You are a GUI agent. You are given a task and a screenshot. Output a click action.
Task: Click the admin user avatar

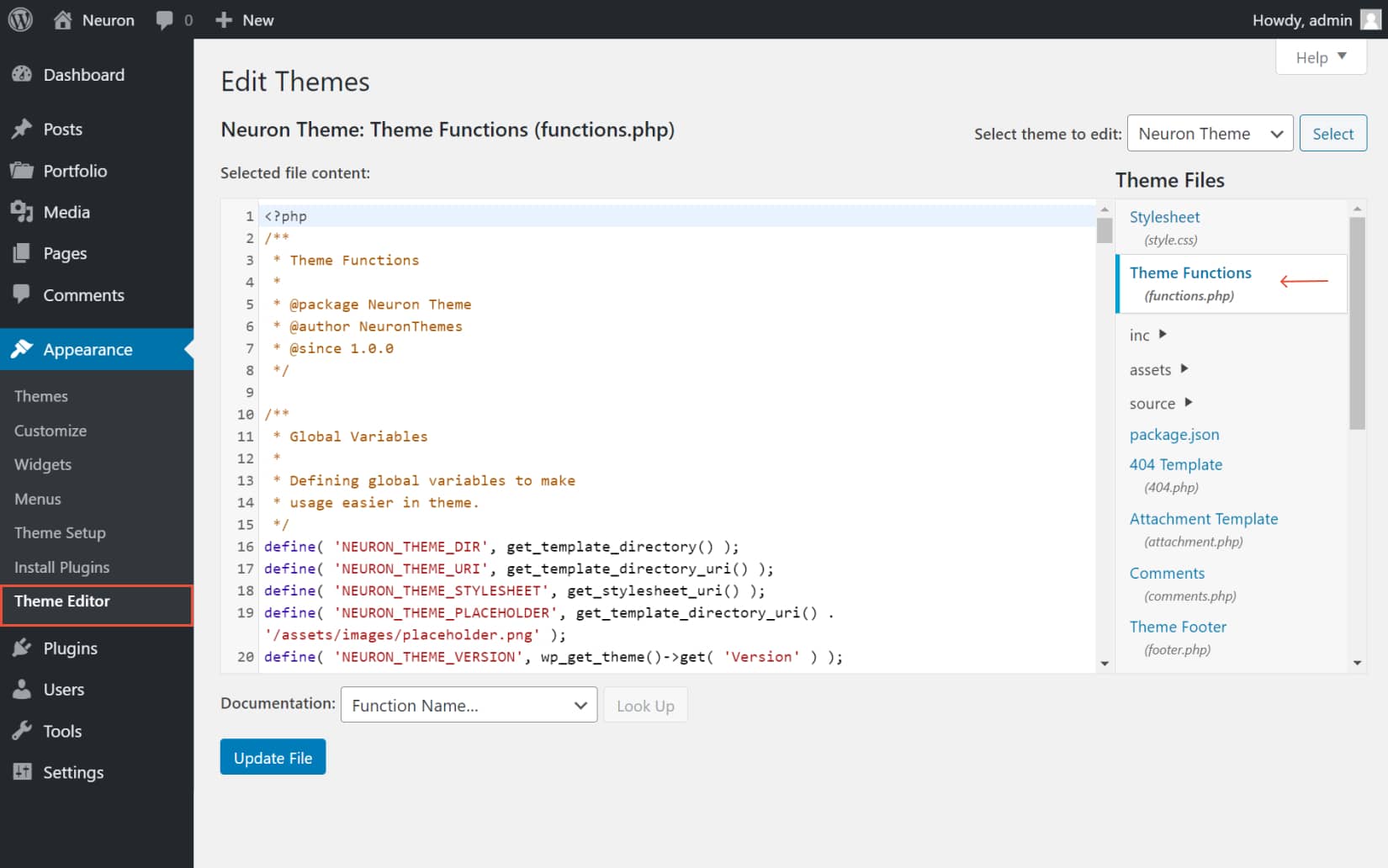(1370, 20)
